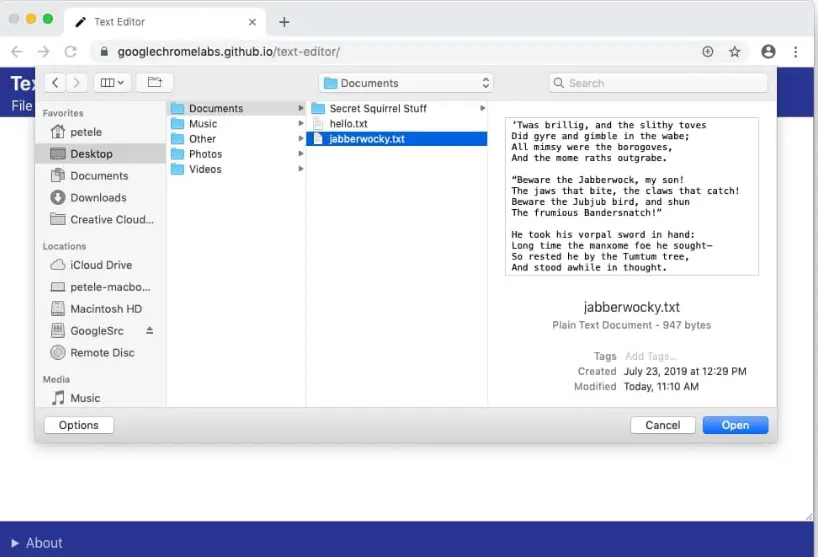This screenshot has width=818, height=557.
Task: Select petele-macbo... computer in Locations
Action: (100, 287)
